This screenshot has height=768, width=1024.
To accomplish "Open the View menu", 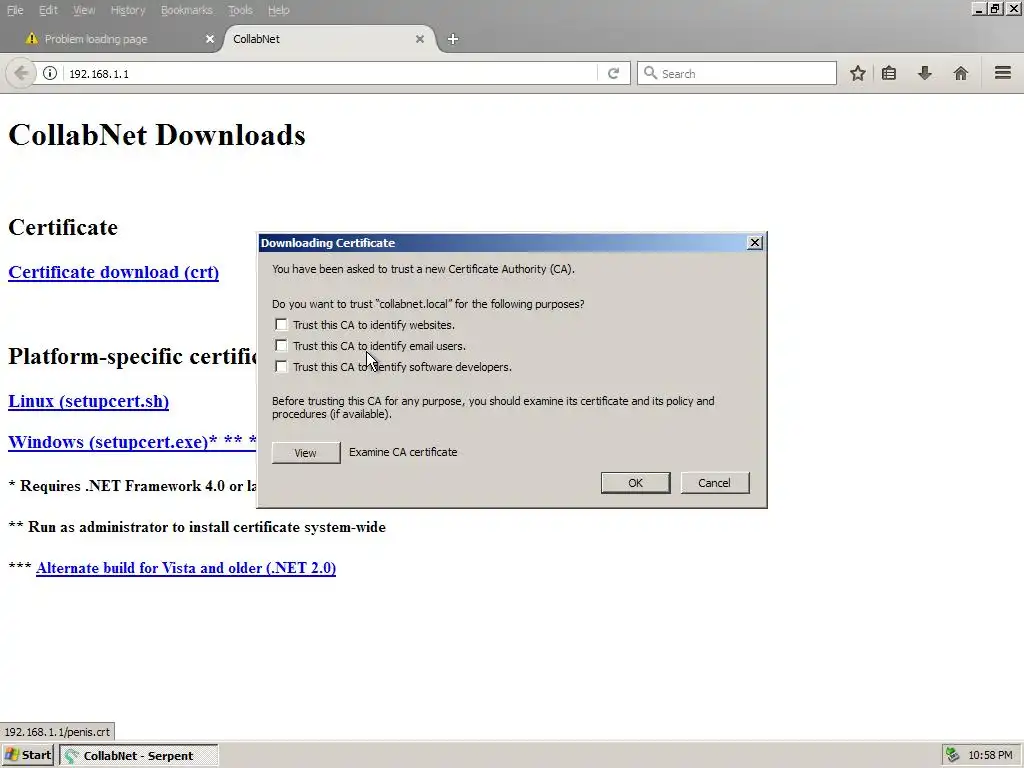I will (84, 10).
